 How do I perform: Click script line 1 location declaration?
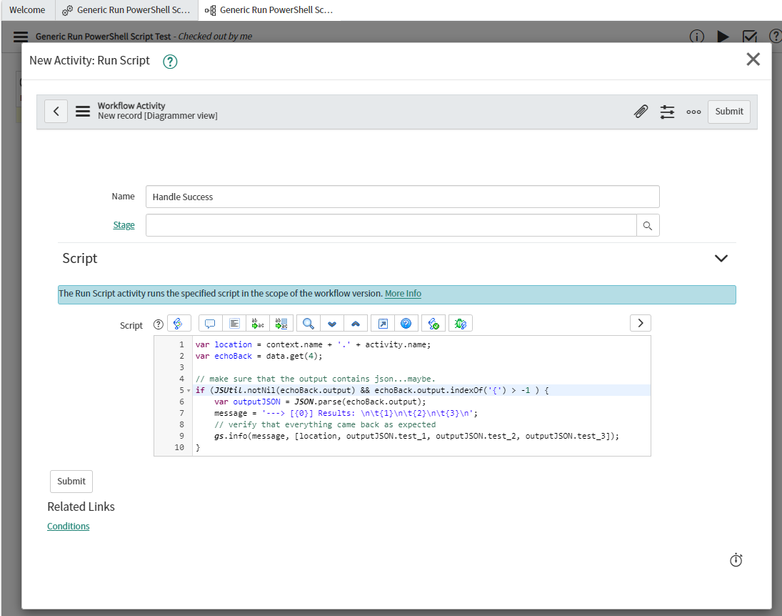click(313, 344)
